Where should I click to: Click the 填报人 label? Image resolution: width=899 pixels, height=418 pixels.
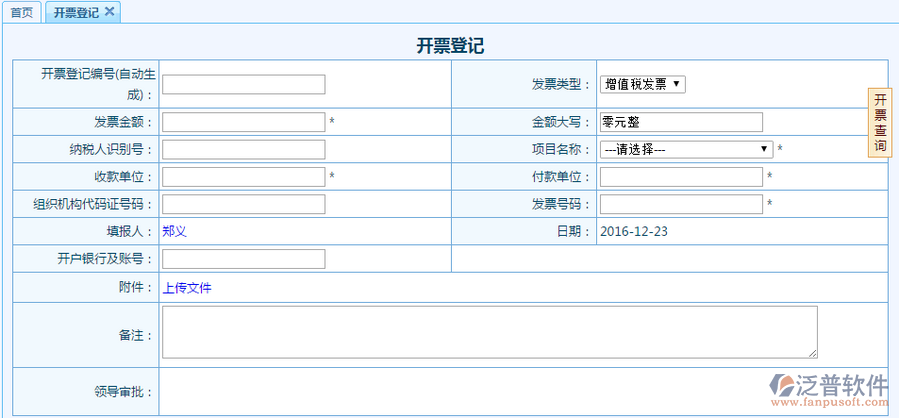point(130,232)
